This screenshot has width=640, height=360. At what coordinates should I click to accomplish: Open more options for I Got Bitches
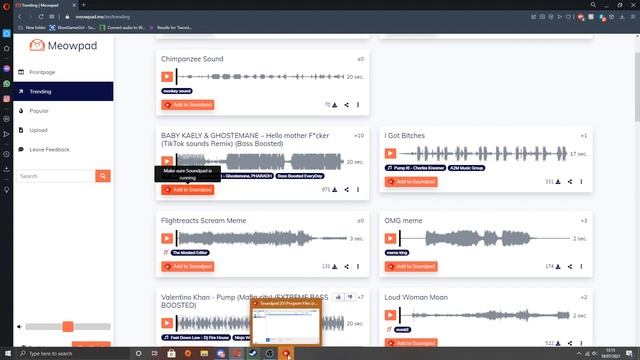tap(581, 182)
